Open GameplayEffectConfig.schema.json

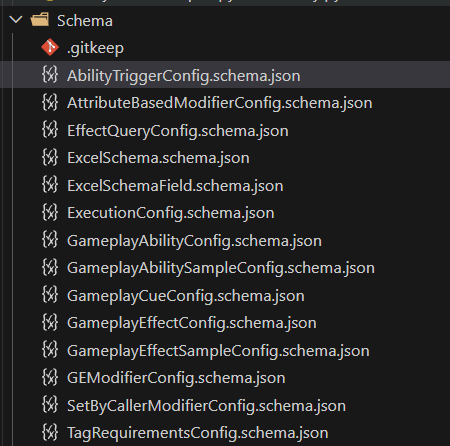pyautogui.click(x=192, y=323)
